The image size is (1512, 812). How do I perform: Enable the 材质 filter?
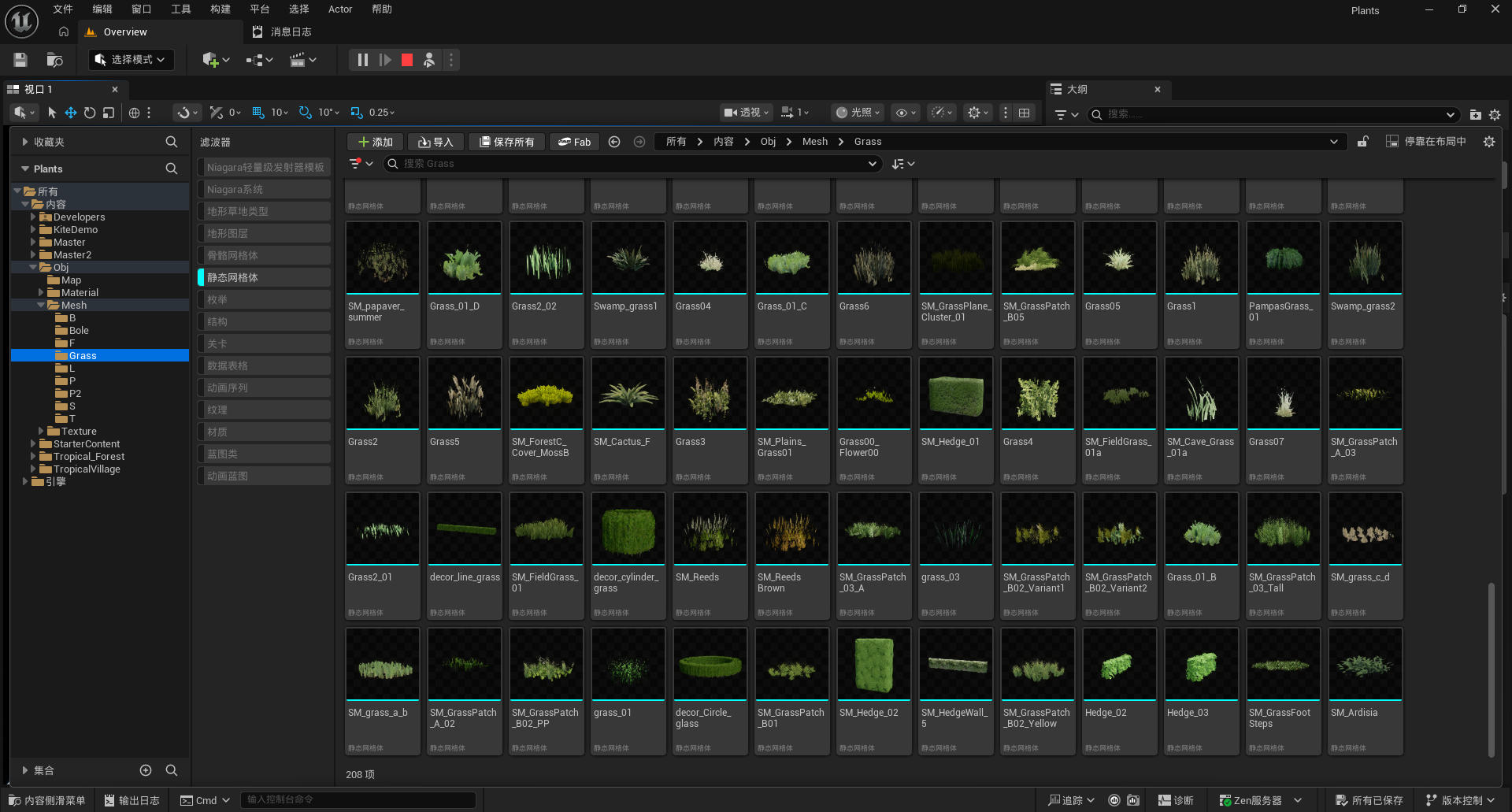pos(264,432)
